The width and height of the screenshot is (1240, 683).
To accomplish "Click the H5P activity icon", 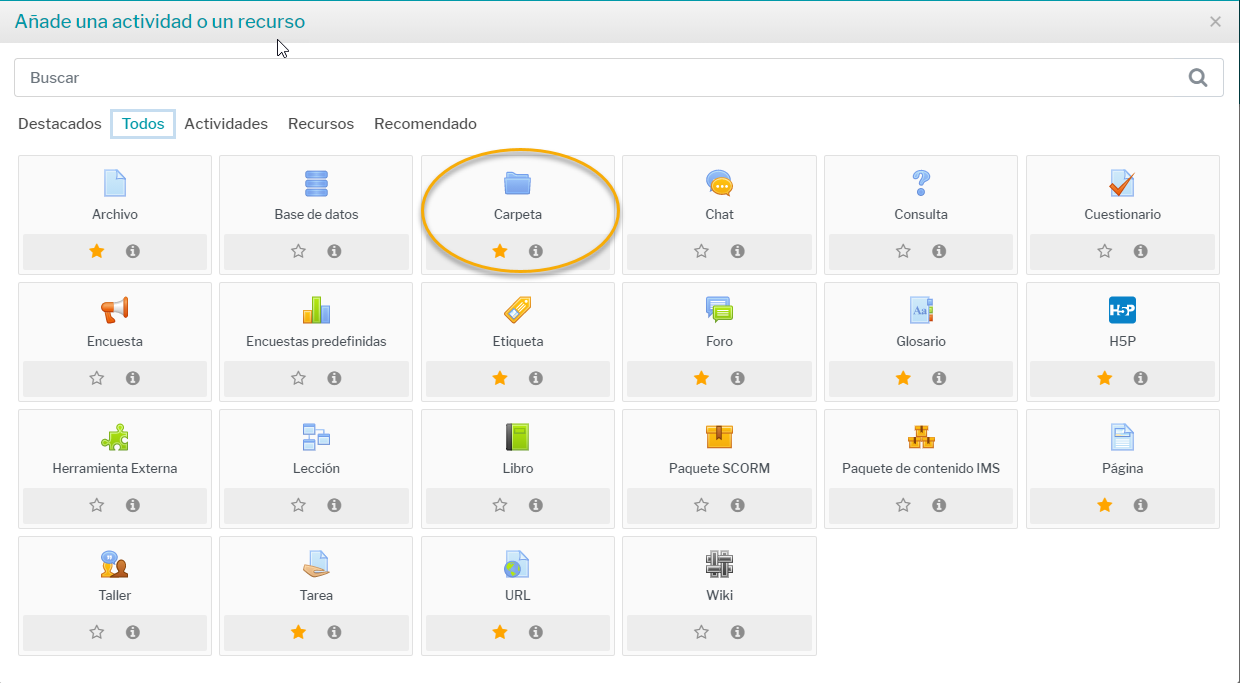I will click(1122, 310).
